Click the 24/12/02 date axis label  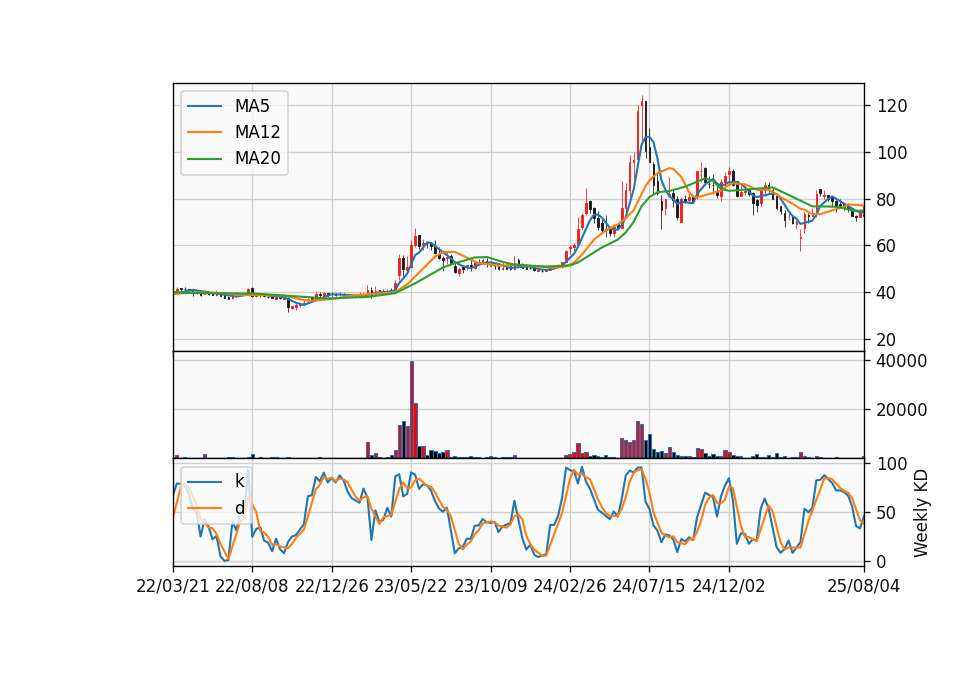(x=729, y=586)
